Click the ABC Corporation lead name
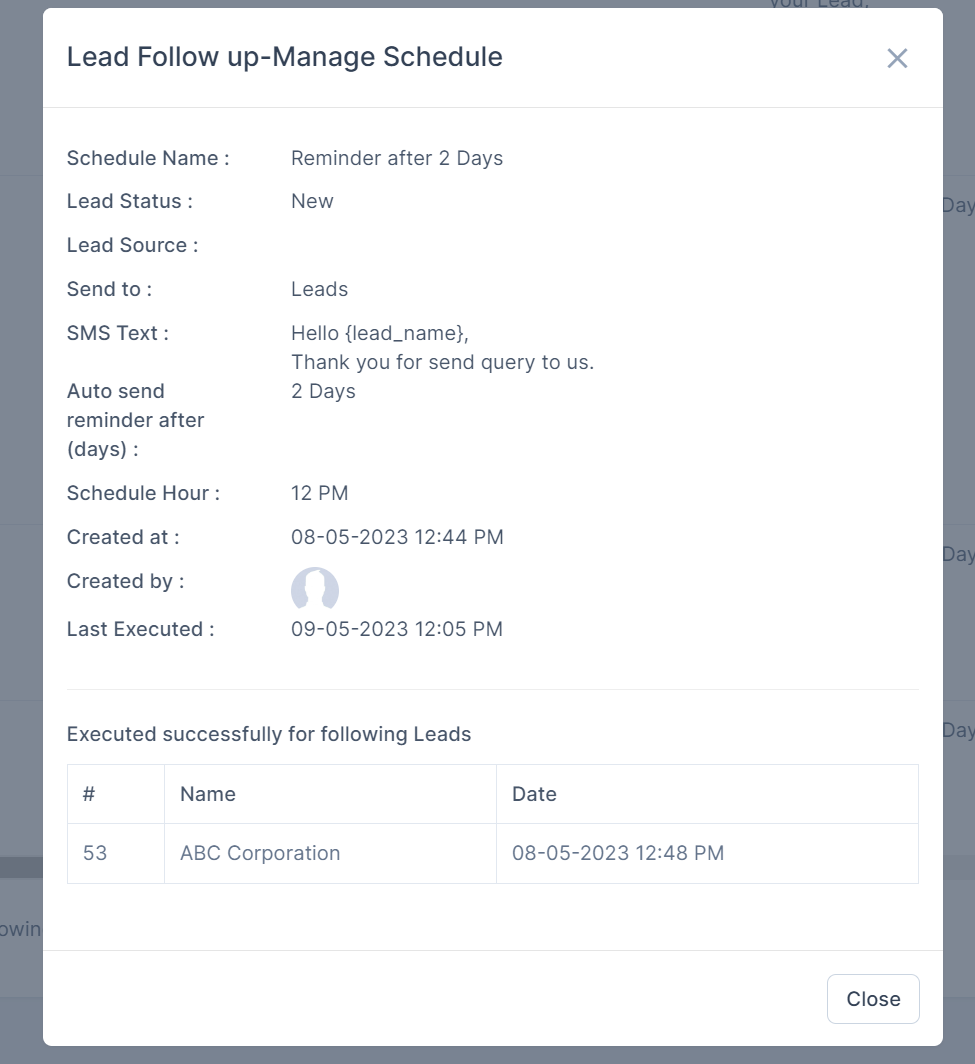Viewport: 975px width, 1064px height. pyautogui.click(x=260, y=853)
